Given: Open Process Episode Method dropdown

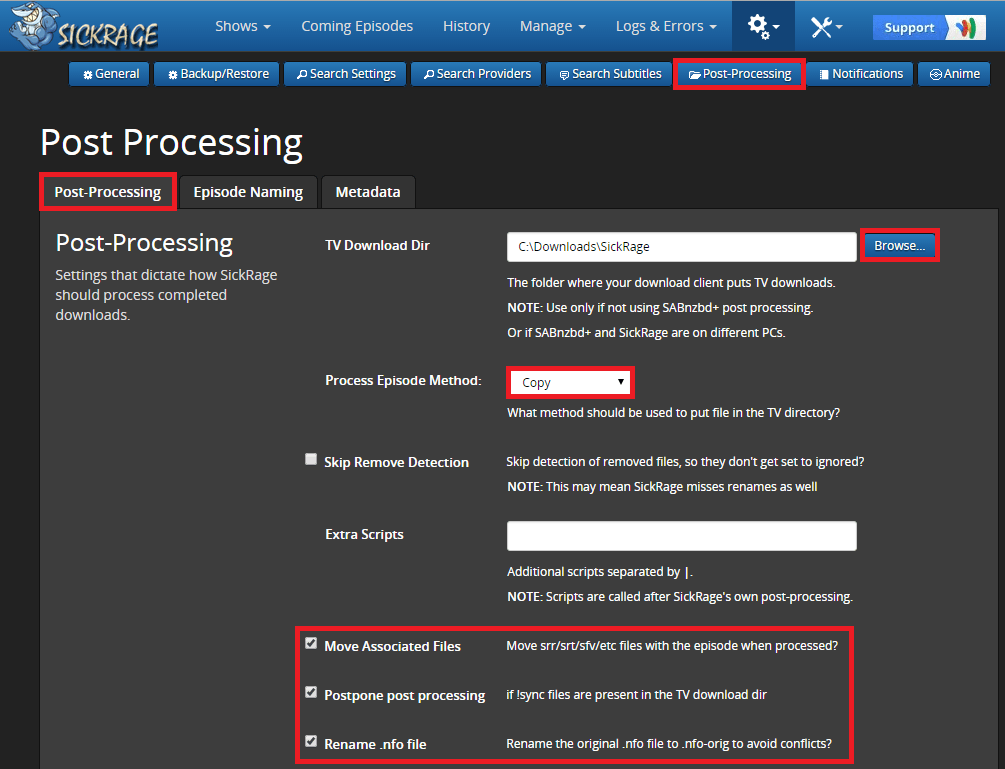Looking at the screenshot, I should pyautogui.click(x=570, y=382).
